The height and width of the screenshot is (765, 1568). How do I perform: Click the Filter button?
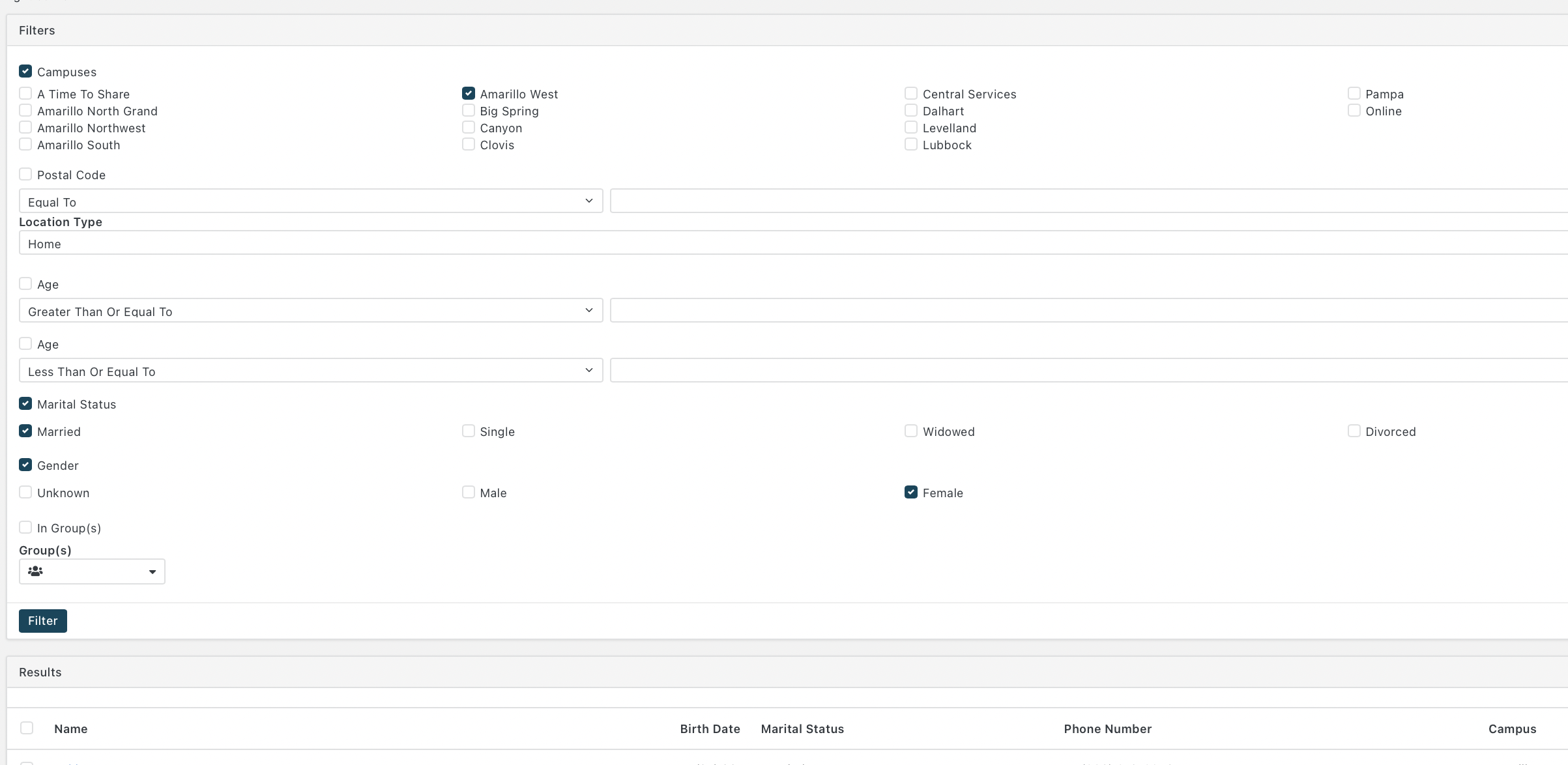coord(43,621)
